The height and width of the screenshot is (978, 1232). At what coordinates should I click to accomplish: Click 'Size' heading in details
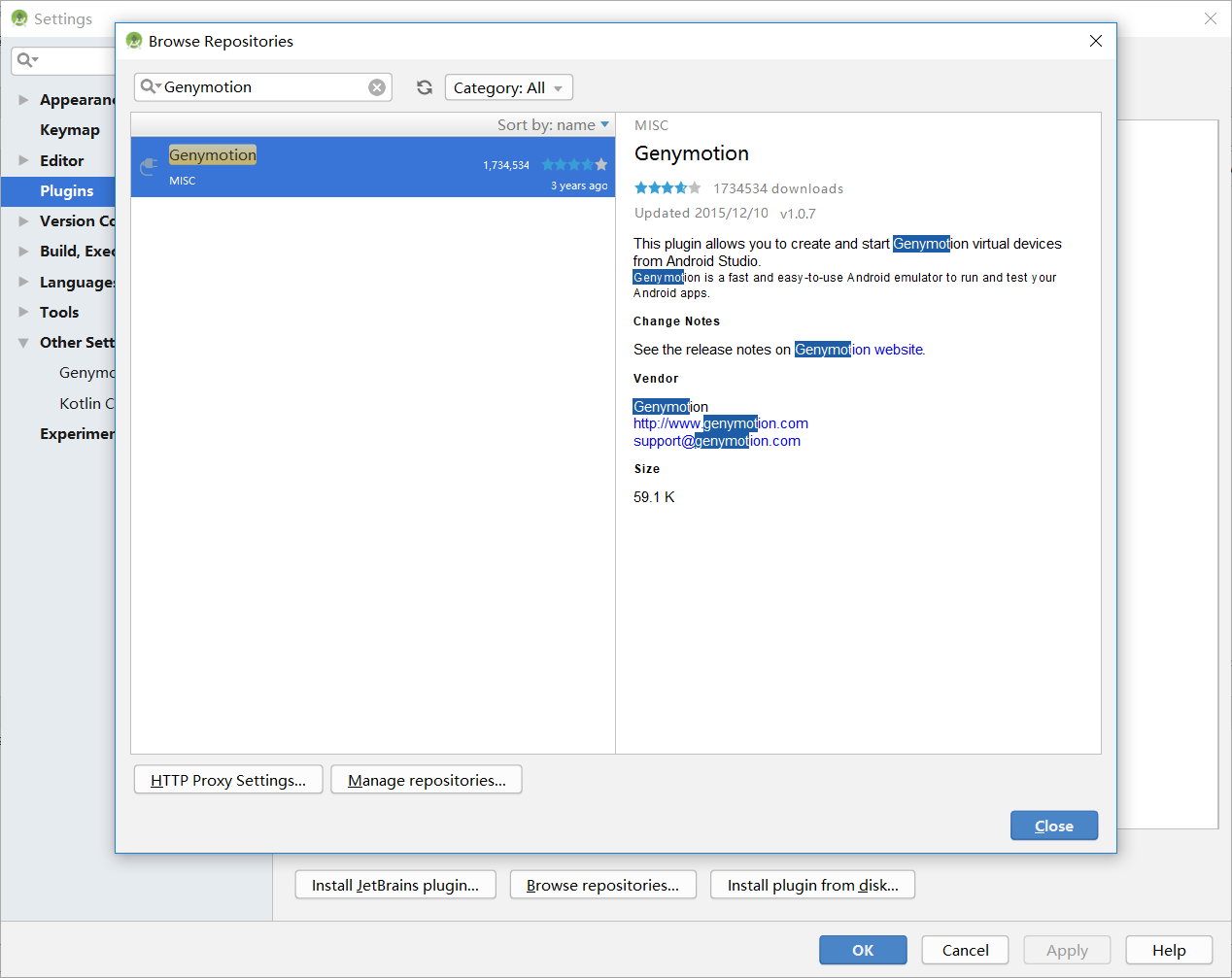[x=647, y=469]
